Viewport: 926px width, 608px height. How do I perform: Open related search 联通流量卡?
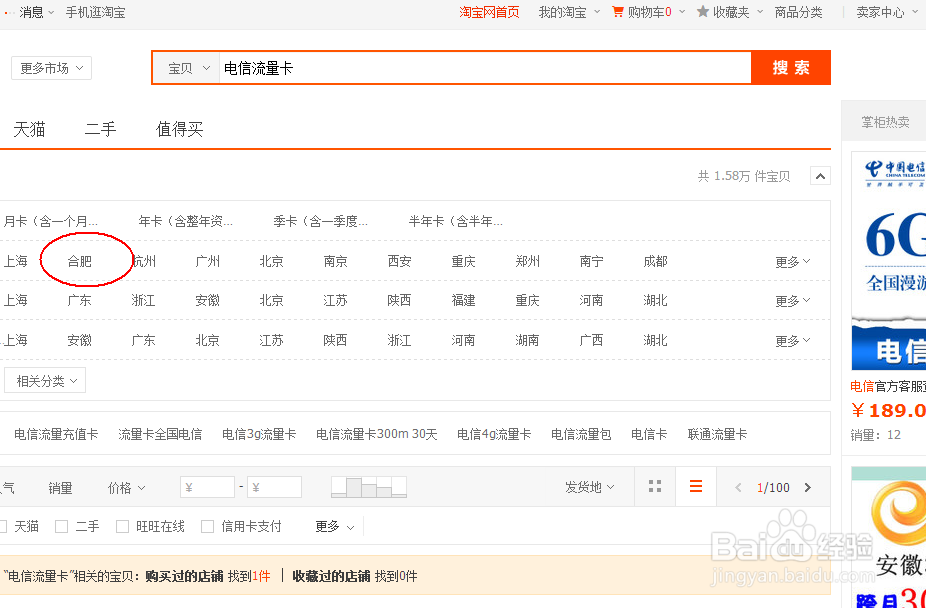pyautogui.click(x=718, y=434)
